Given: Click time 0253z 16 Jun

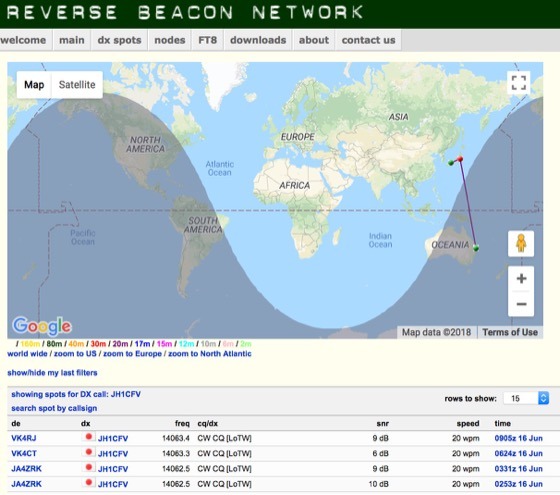Looking at the screenshot, I should tap(519, 484).
